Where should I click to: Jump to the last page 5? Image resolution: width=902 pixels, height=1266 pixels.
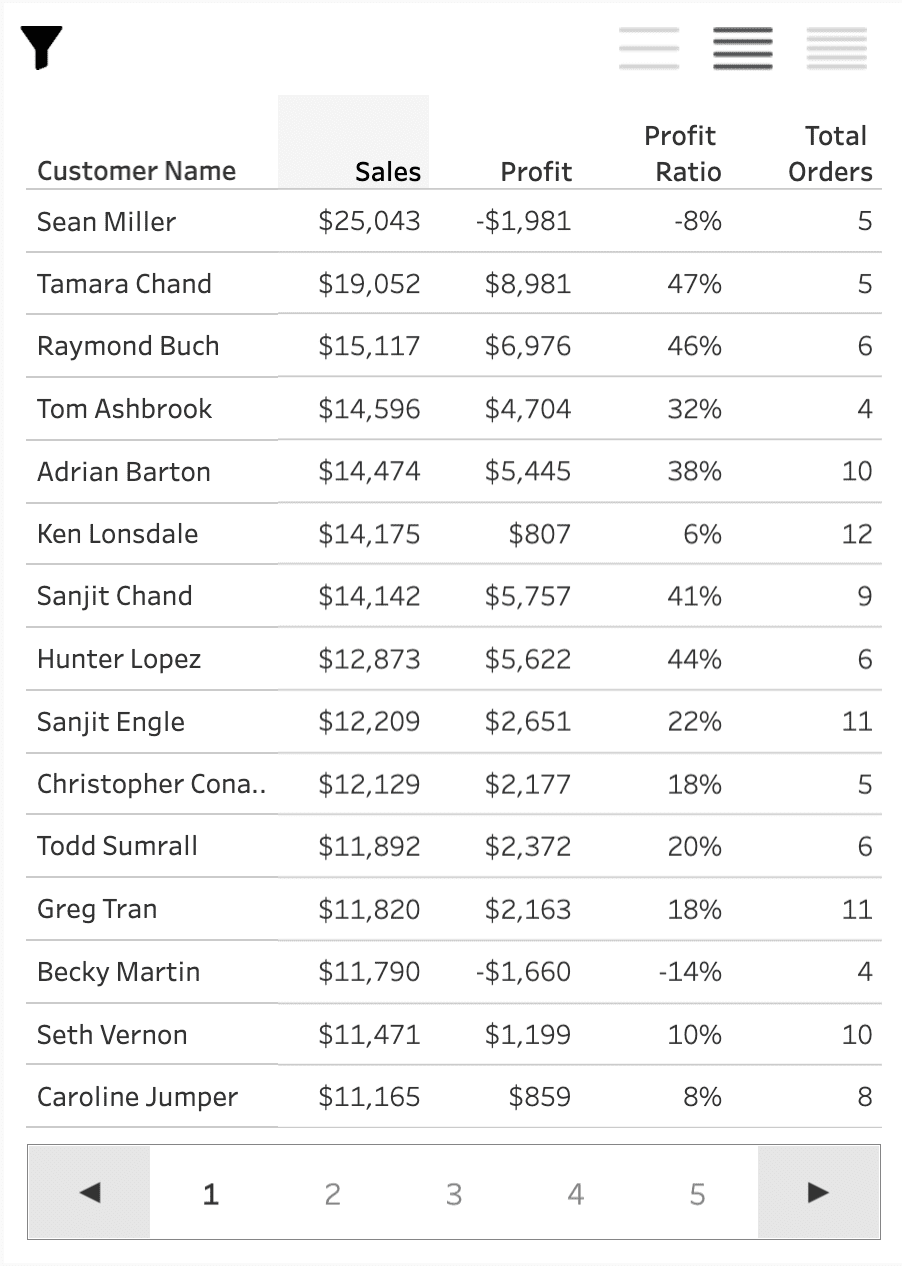pyautogui.click(x=697, y=1192)
